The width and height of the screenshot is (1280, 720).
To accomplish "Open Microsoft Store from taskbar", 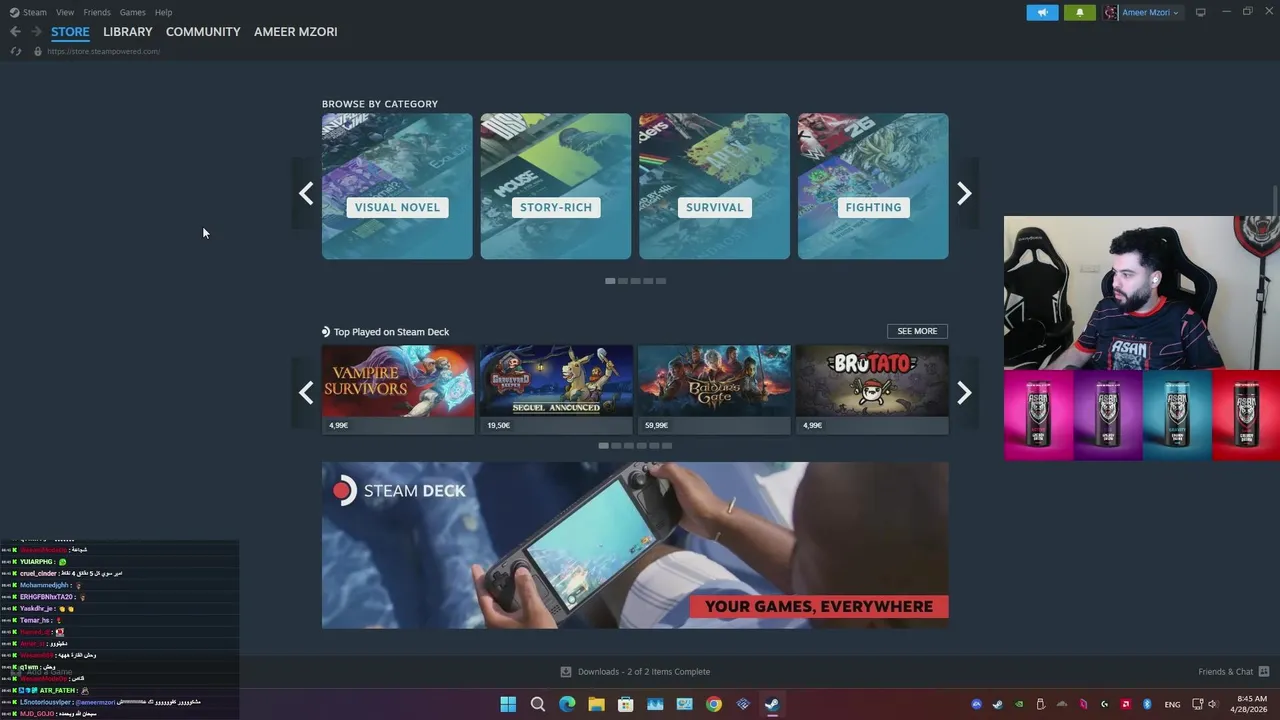I will click(626, 704).
